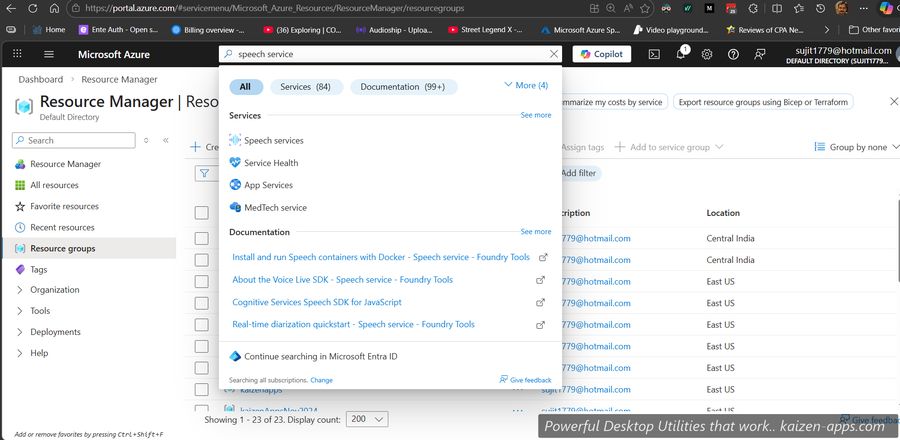Open Install and run Speech containers doc link
The image size is (900, 440).
coord(381,258)
